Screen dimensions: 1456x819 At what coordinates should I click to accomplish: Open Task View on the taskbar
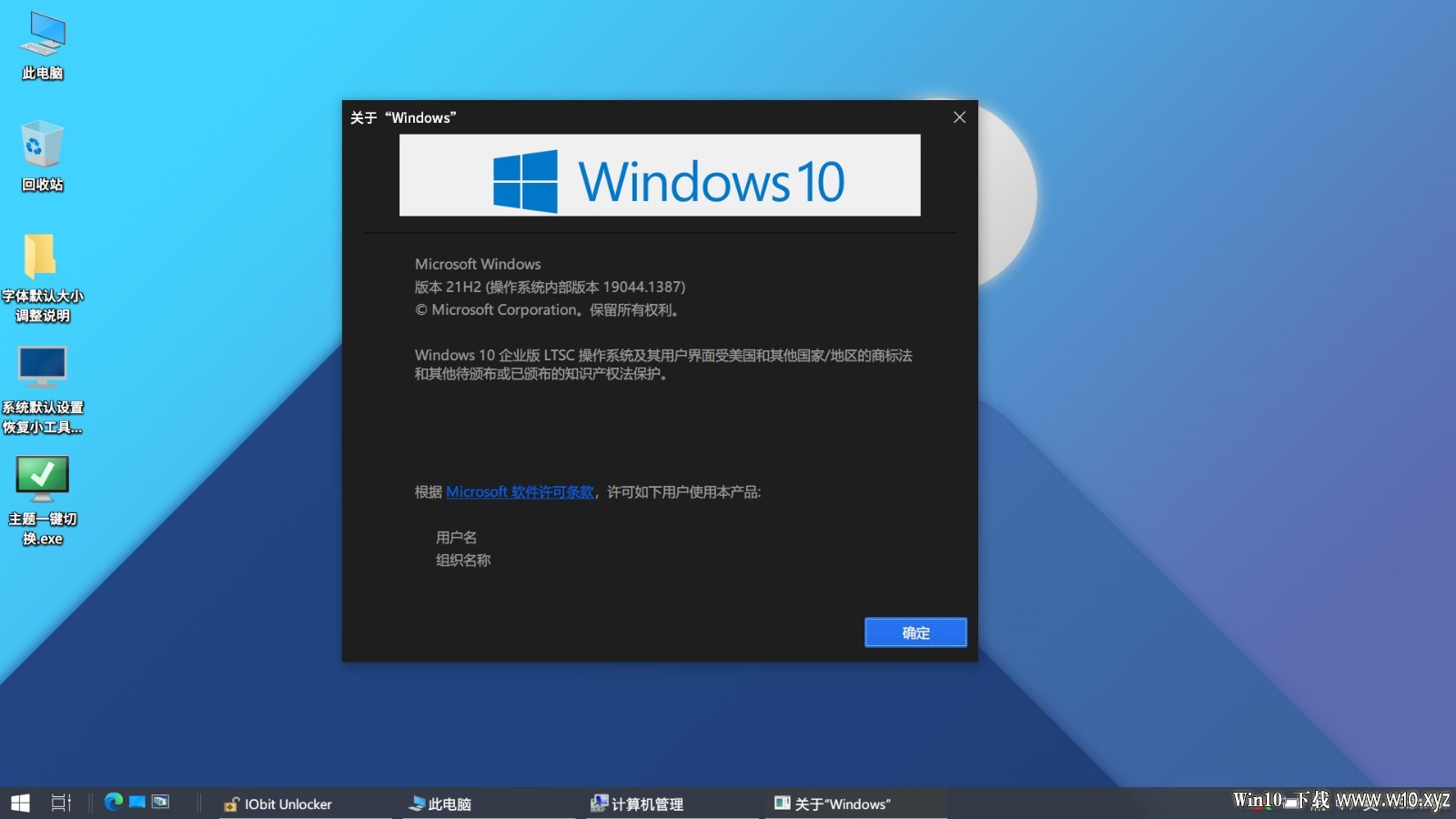61,803
